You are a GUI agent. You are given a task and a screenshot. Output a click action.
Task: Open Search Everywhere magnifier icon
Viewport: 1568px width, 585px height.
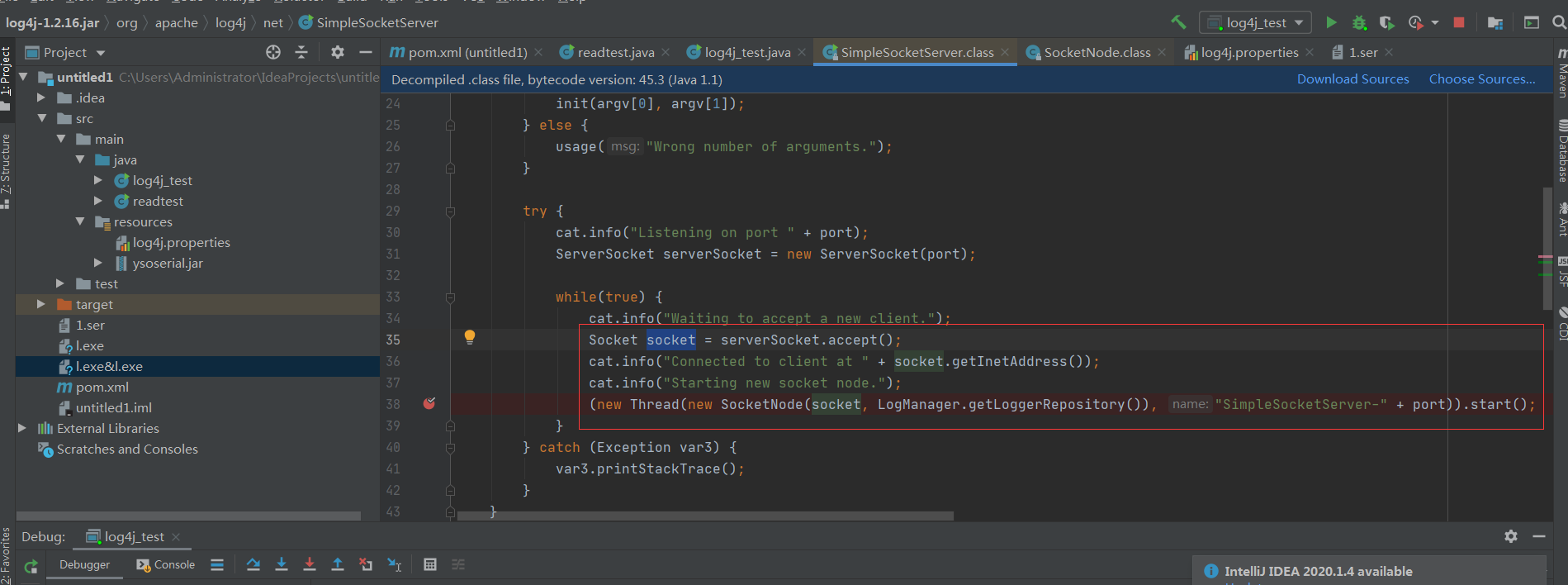(1559, 22)
